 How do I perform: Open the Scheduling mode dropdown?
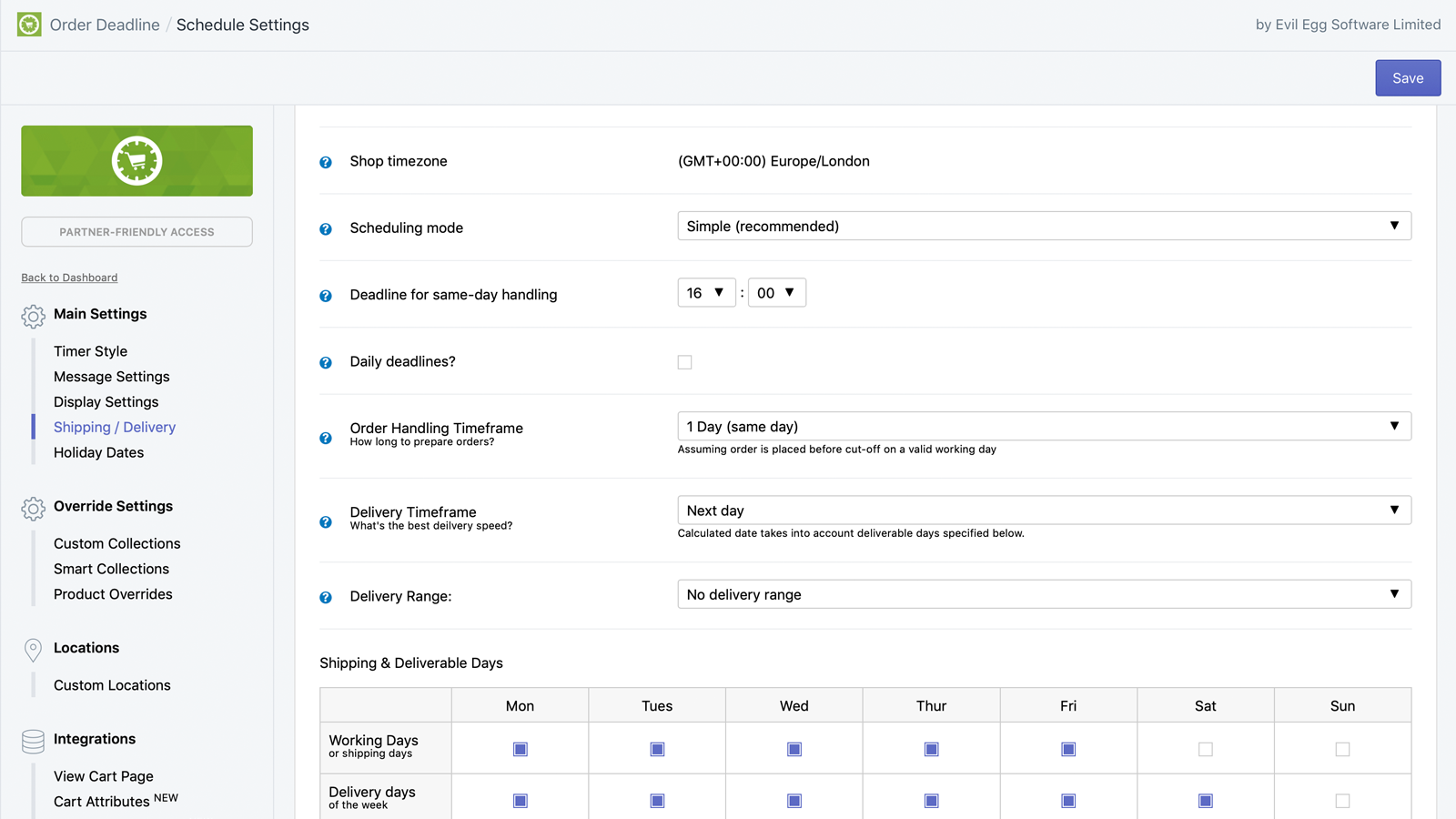(x=1044, y=226)
